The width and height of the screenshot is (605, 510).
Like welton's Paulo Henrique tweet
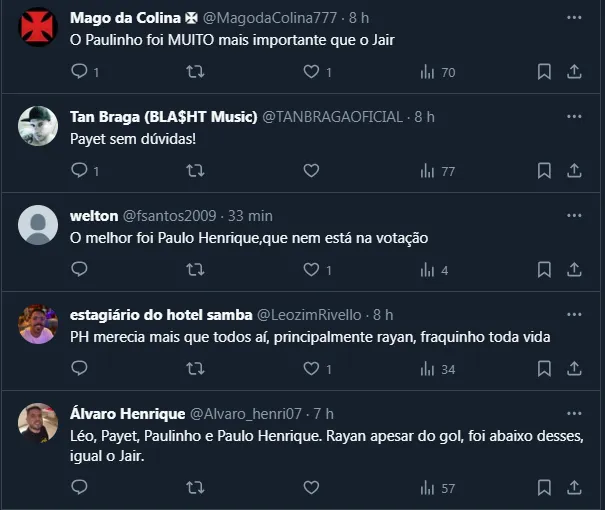pos(311,270)
